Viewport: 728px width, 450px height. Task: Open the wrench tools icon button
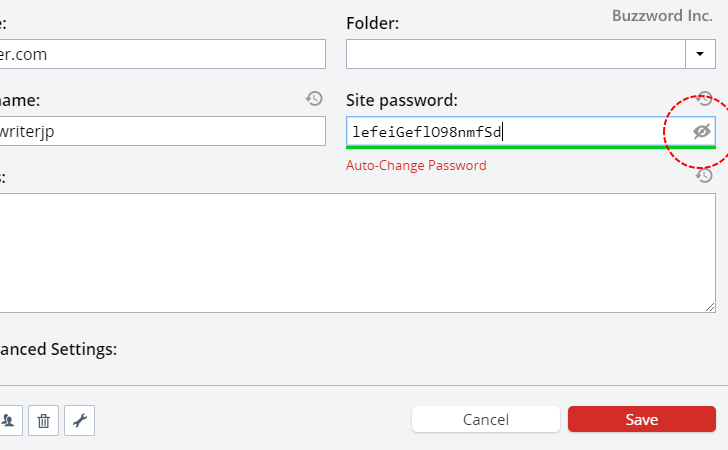point(79,420)
